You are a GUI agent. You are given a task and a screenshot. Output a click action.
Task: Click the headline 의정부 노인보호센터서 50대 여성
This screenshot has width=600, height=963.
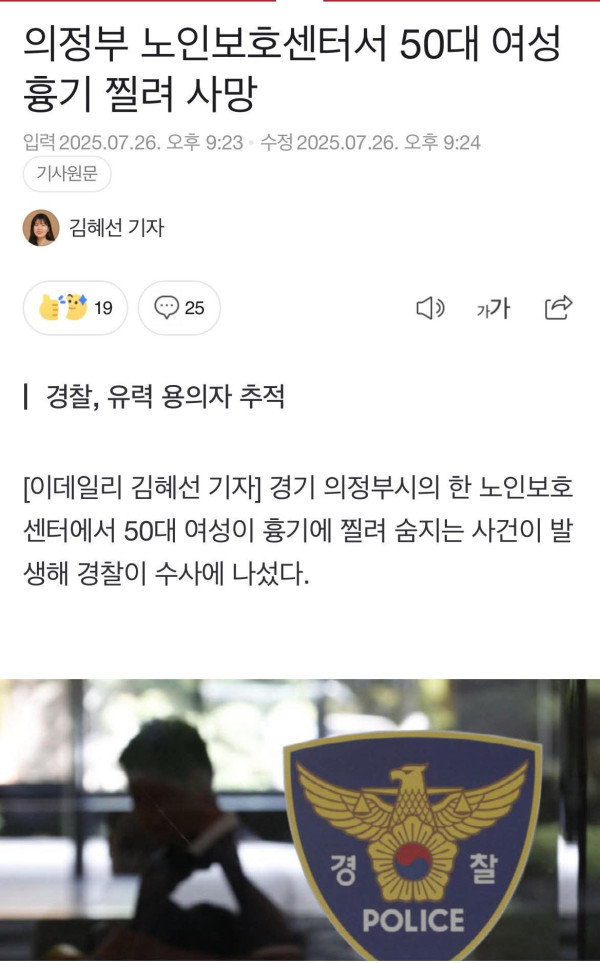(x=292, y=44)
